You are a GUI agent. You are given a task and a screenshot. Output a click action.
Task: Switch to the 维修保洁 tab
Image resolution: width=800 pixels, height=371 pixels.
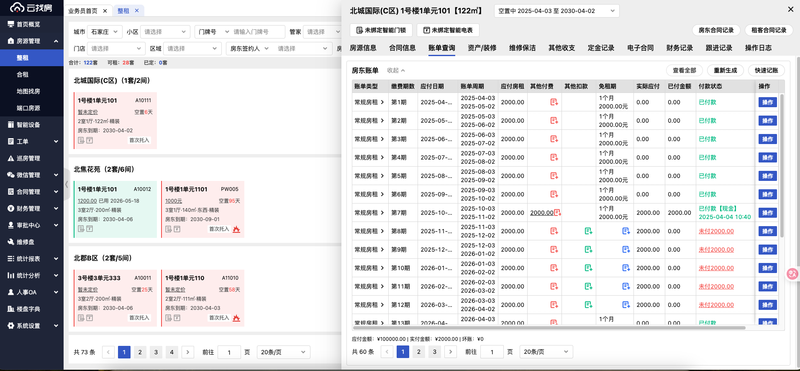pyautogui.click(x=522, y=48)
